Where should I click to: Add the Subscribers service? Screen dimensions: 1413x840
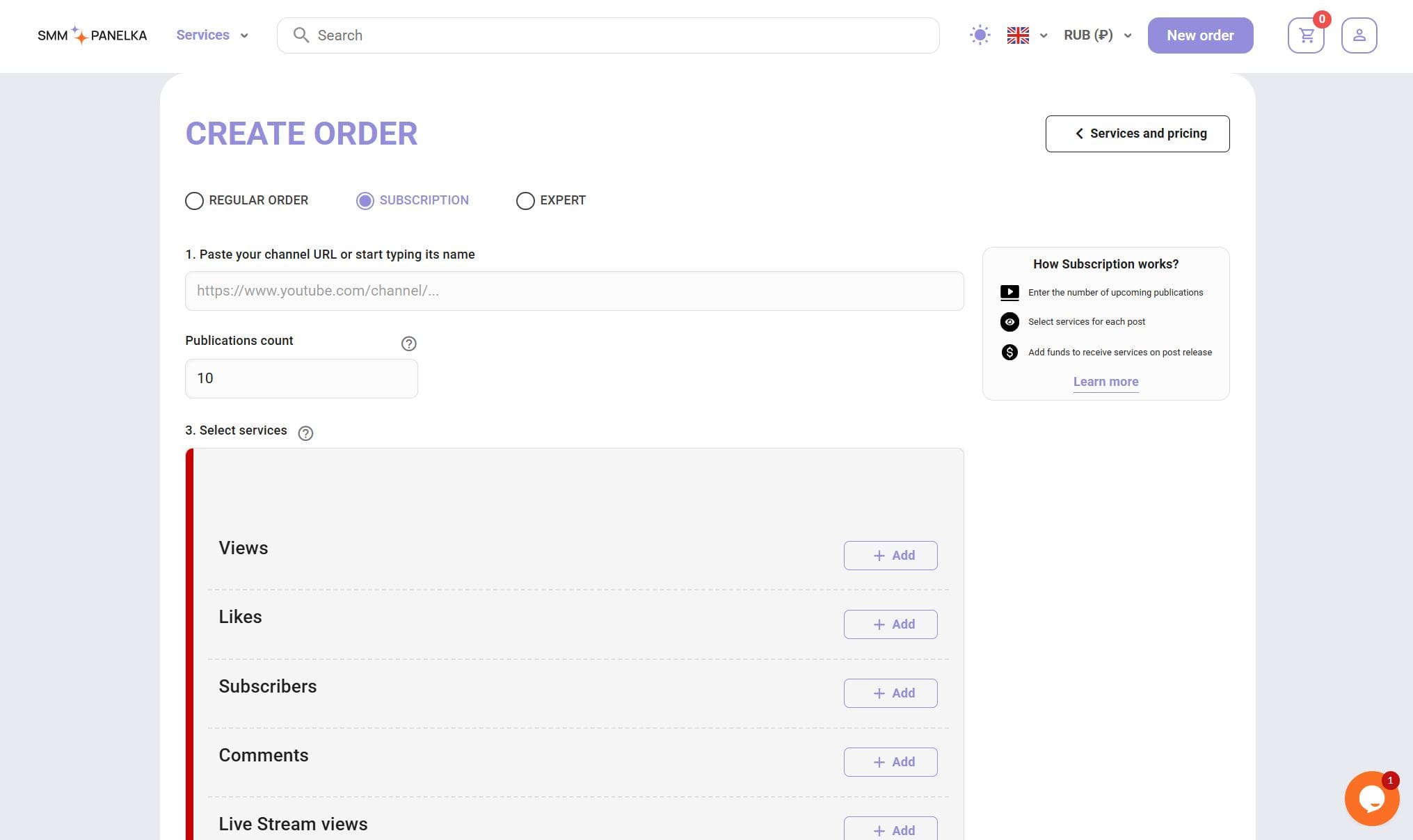point(890,693)
